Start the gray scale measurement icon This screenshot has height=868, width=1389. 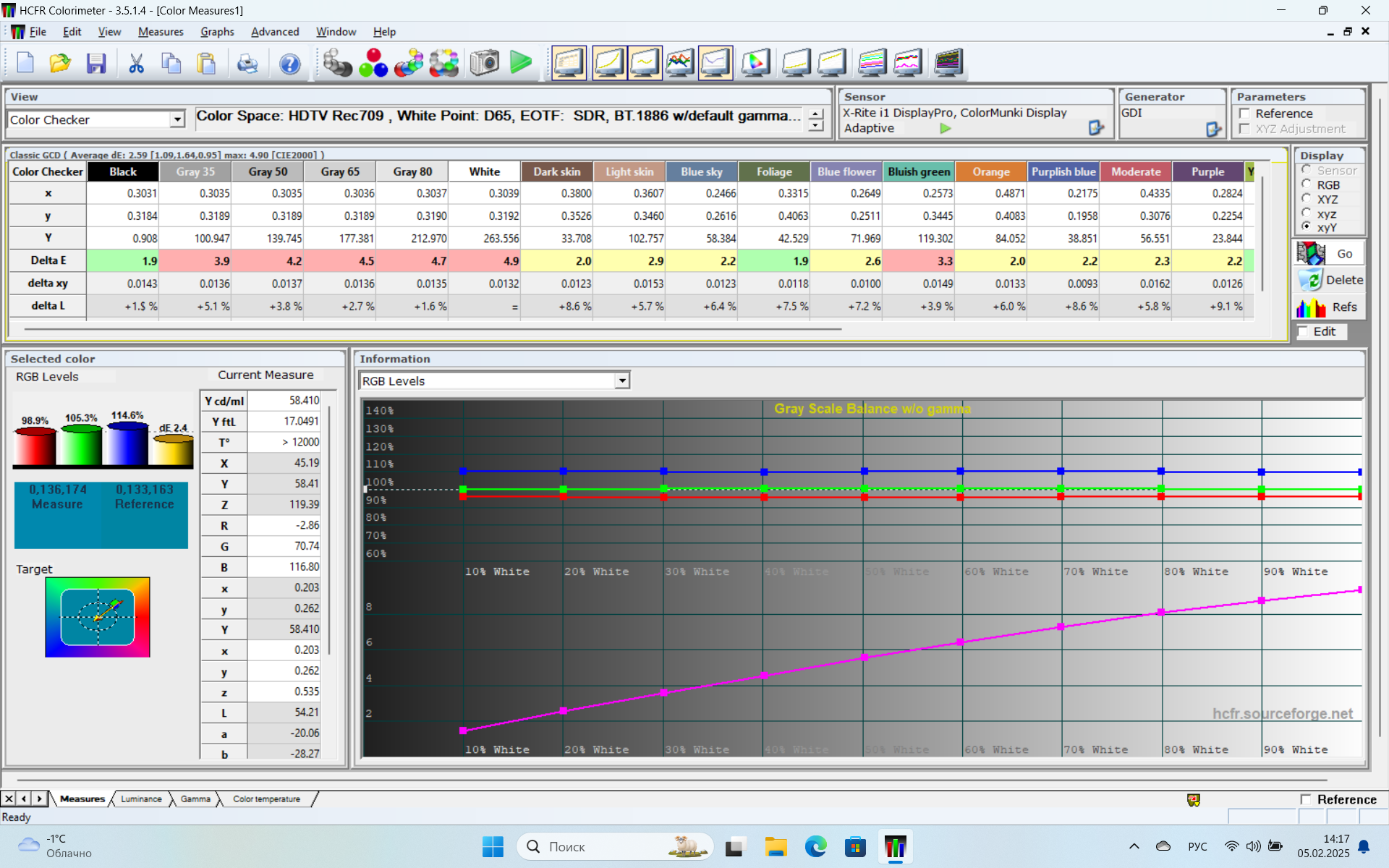click(337, 64)
